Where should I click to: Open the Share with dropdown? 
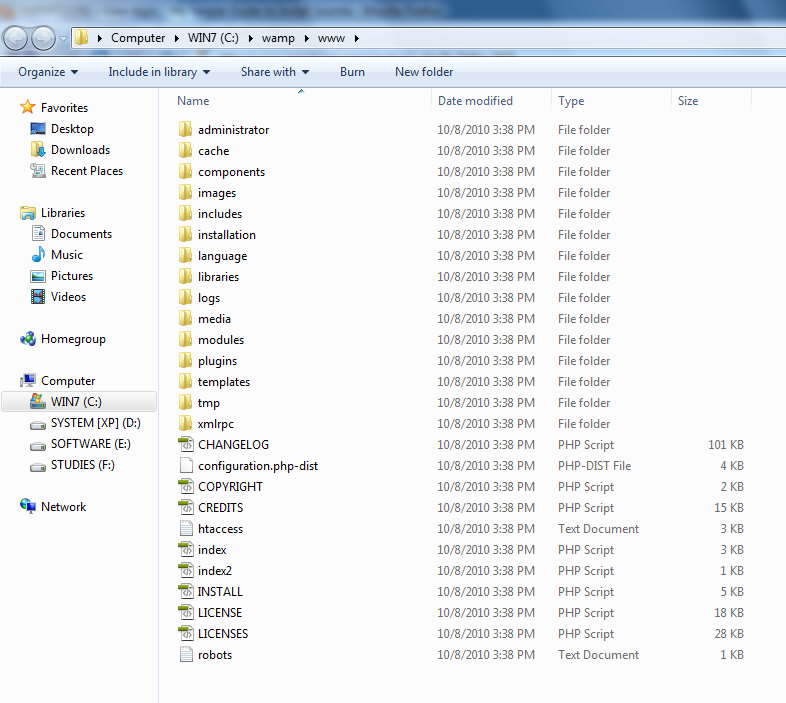[x=275, y=72]
